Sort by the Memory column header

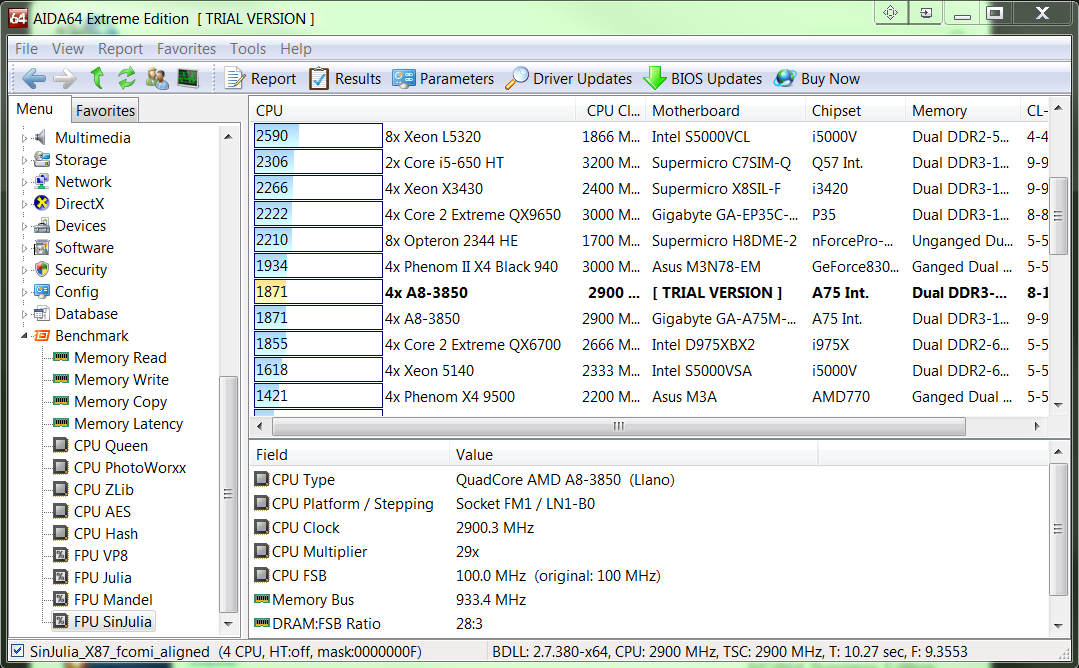(963, 111)
